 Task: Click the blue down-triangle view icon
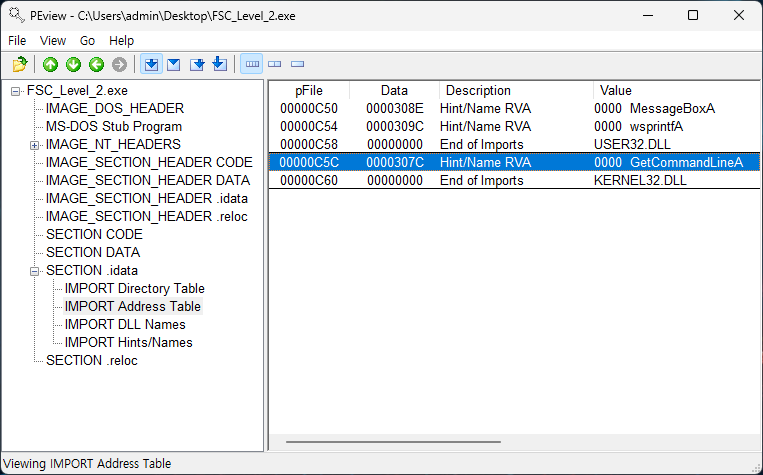(174, 65)
